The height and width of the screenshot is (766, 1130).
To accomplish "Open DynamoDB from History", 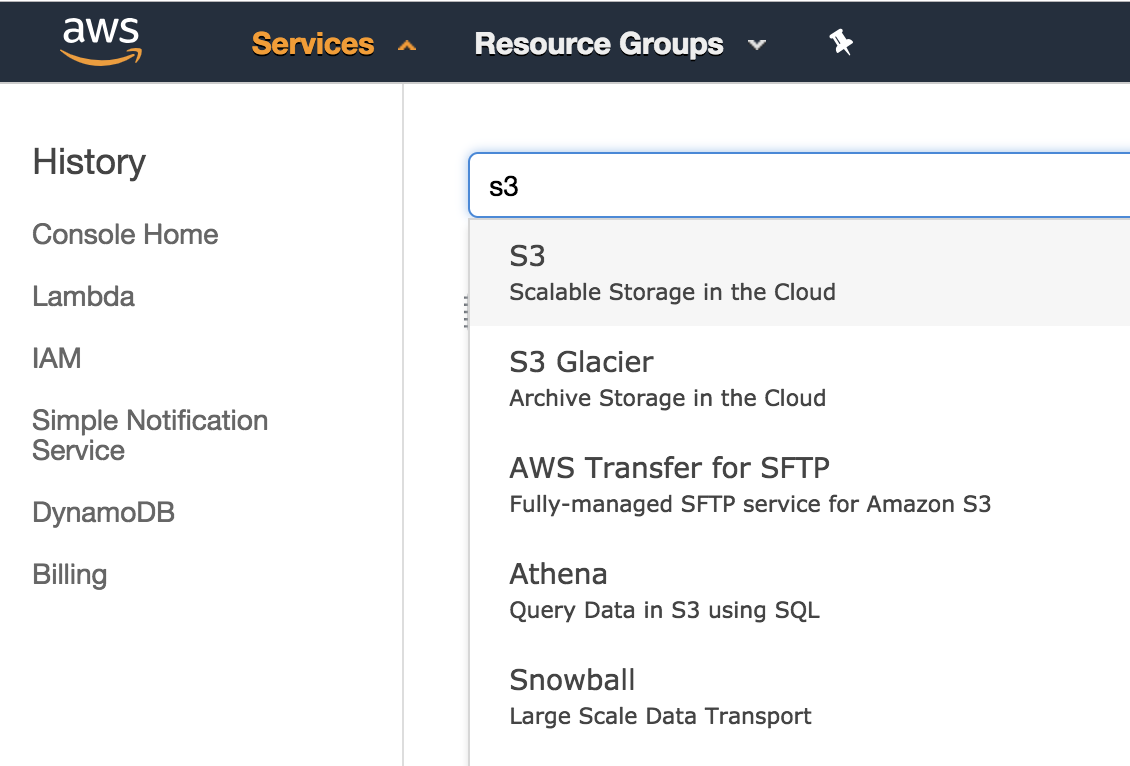I will point(104,512).
